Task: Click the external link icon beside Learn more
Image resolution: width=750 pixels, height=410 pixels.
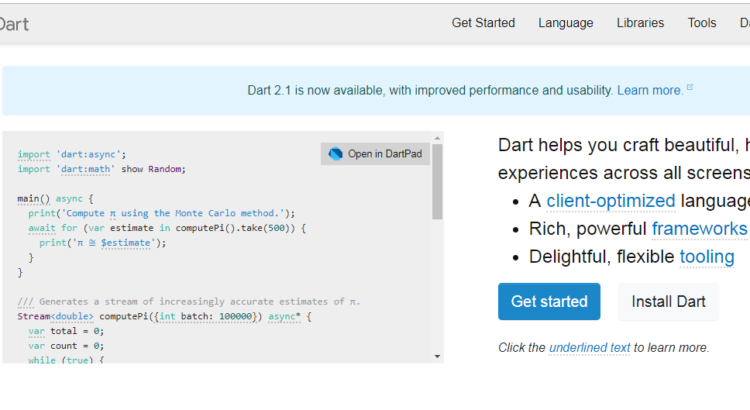Action: tap(690, 88)
